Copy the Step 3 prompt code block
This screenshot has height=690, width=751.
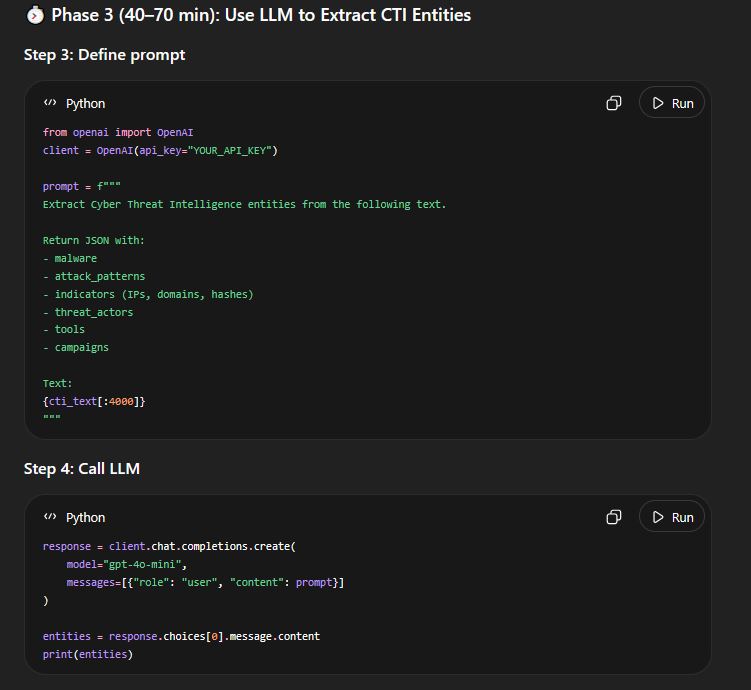(614, 103)
